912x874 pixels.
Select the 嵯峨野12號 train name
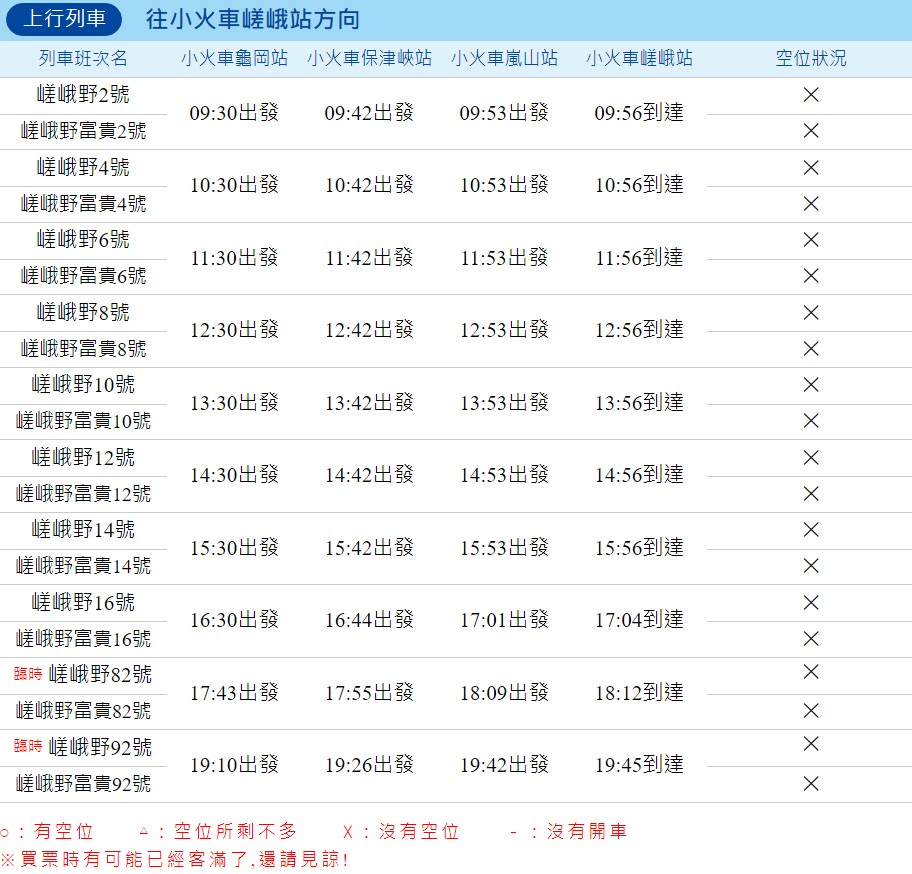(83, 458)
